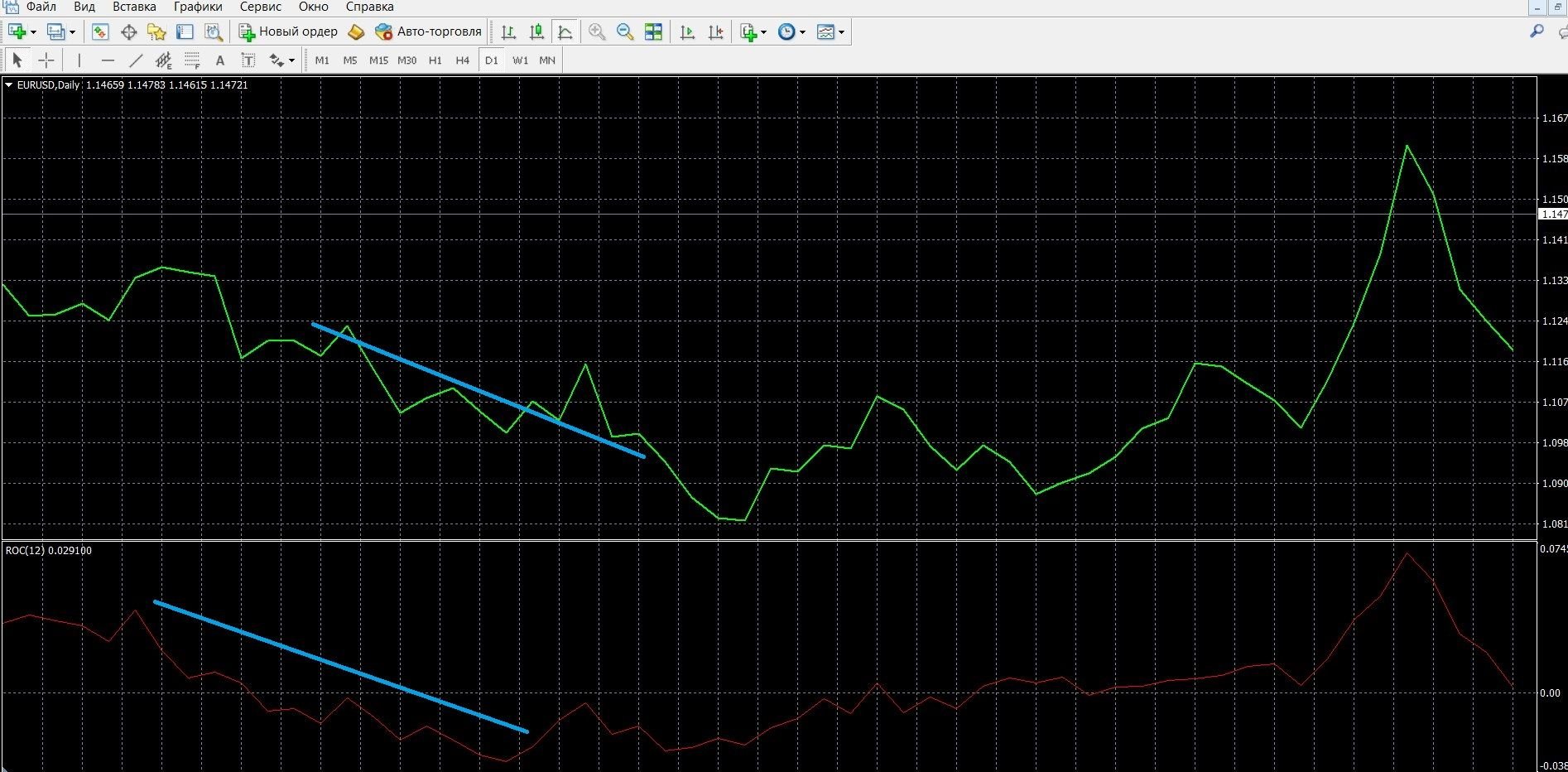1568x772 pixels.
Task: Open the Графики menu
Action: coord(198,7)
